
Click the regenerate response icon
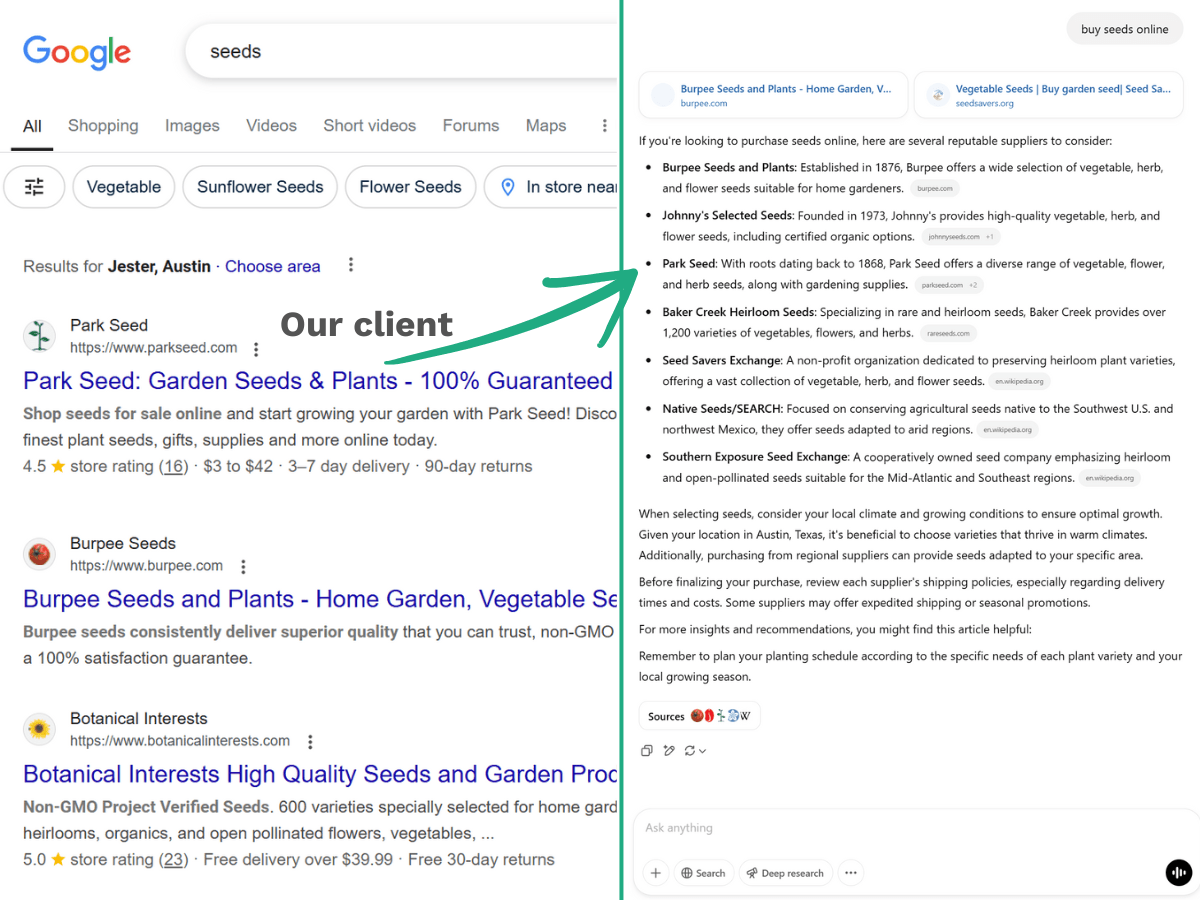[x=690, y=750]
